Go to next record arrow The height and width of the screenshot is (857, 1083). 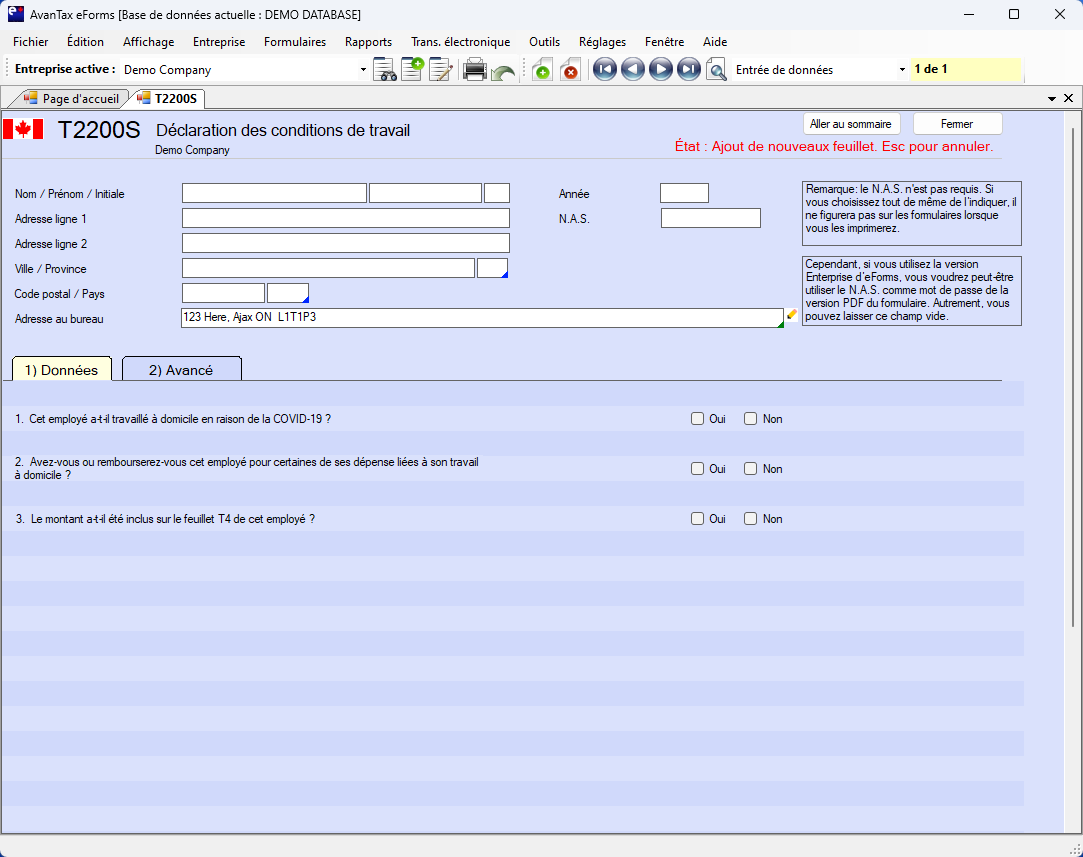tap(661, 70)
